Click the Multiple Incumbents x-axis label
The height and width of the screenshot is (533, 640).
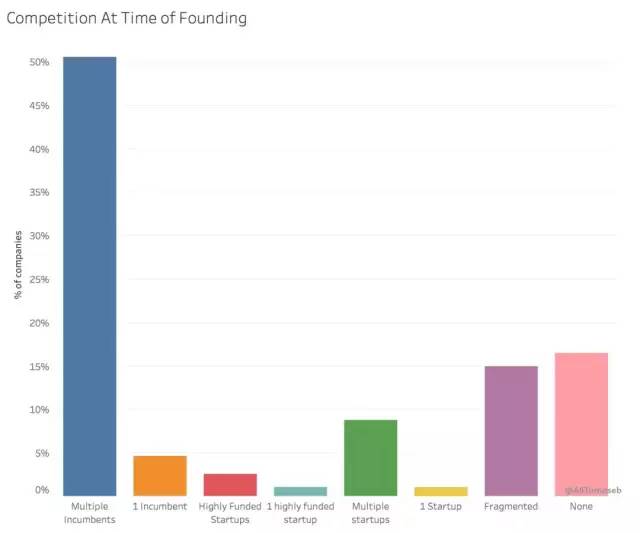[90, 512]
